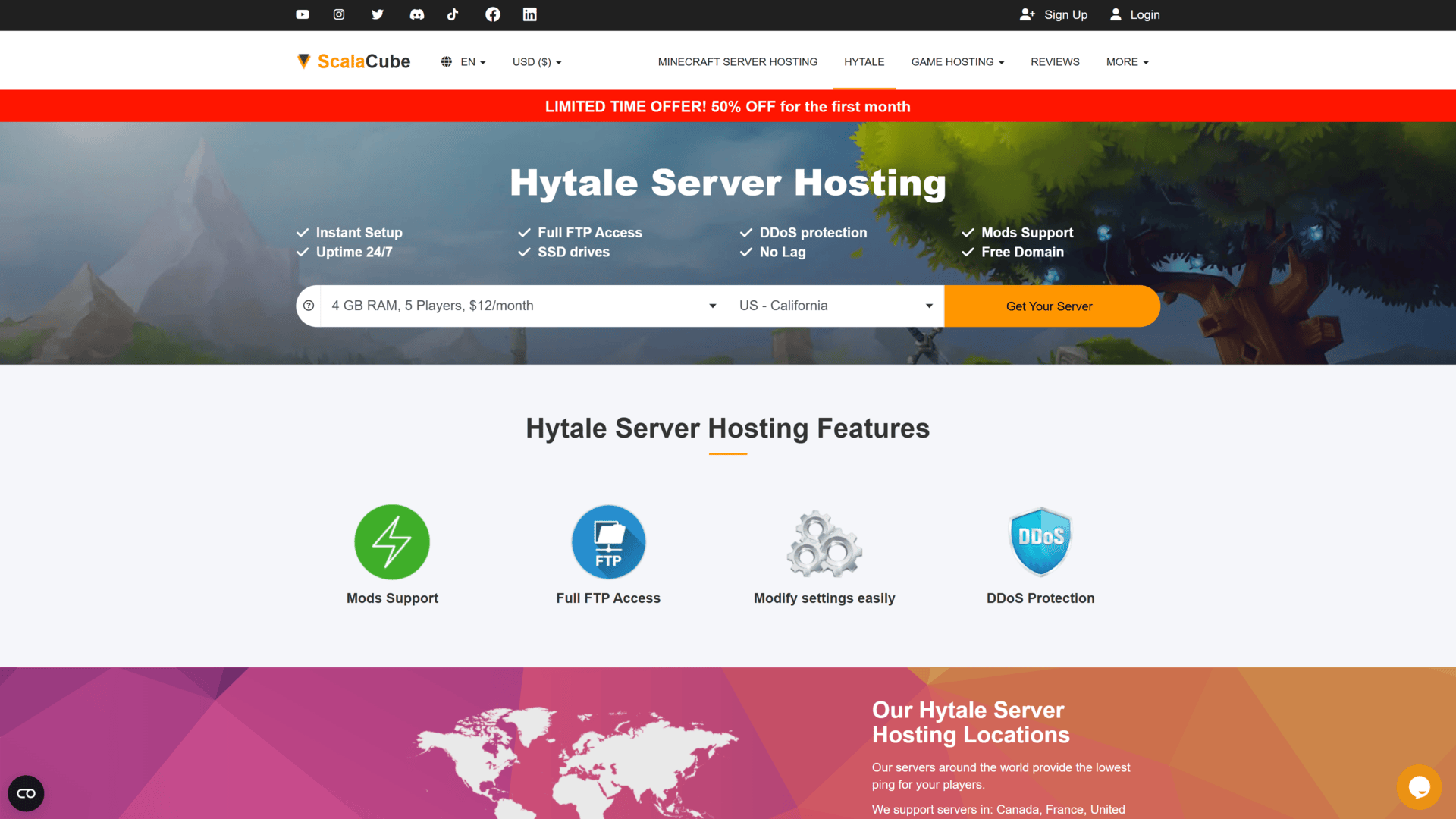Click the No Lag checklist item
1456x819 pixels.
(x=773, y=252)
